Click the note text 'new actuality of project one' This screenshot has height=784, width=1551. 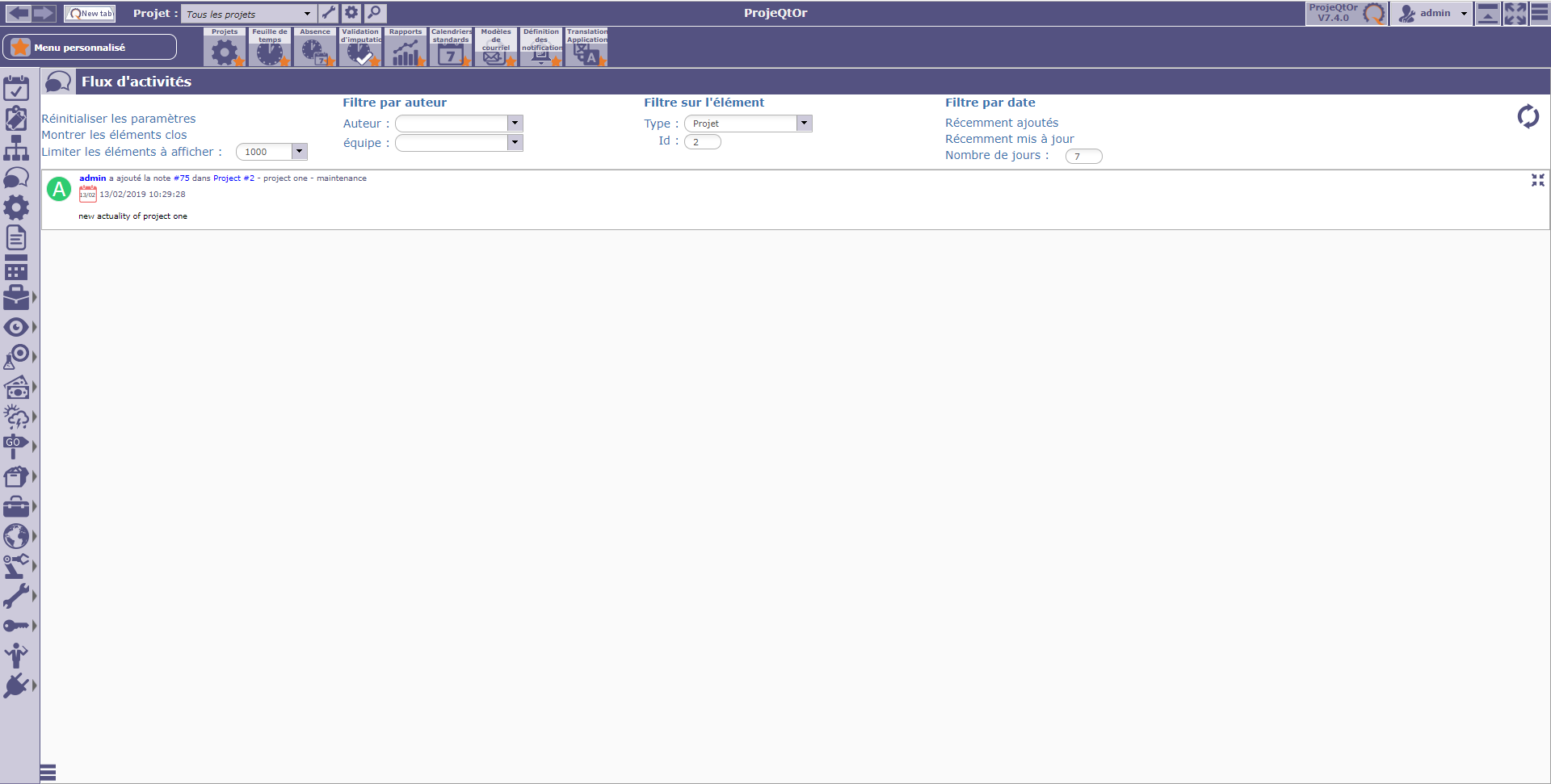point(132,216)
